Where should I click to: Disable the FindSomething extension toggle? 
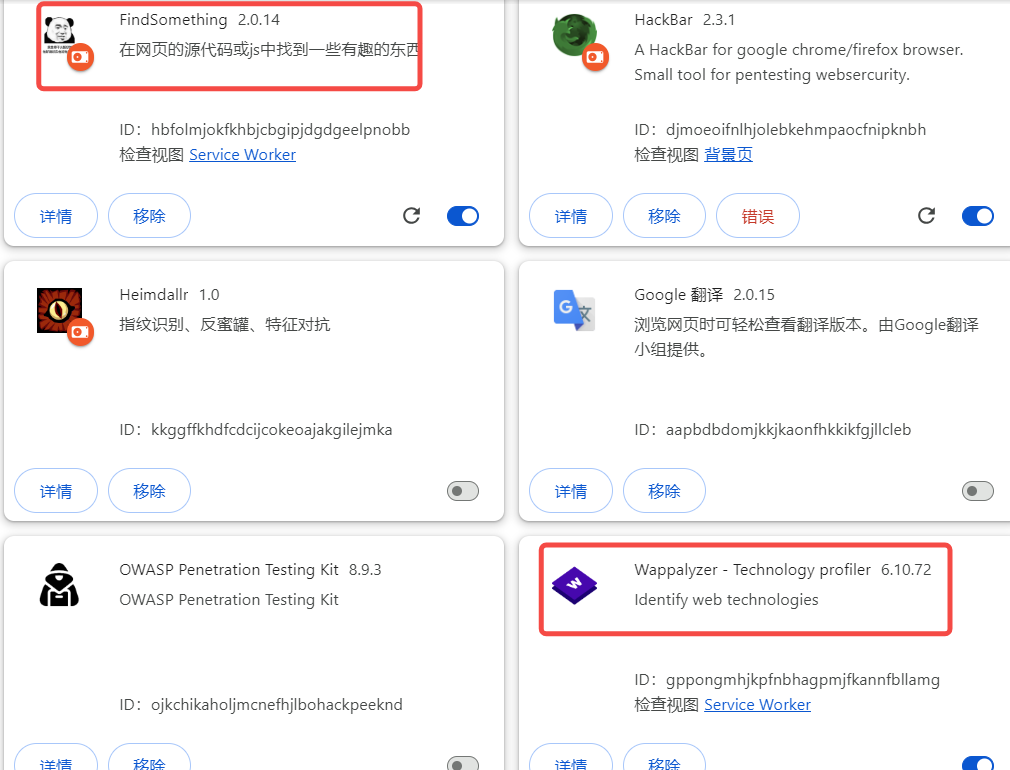[x=462, y=215]
